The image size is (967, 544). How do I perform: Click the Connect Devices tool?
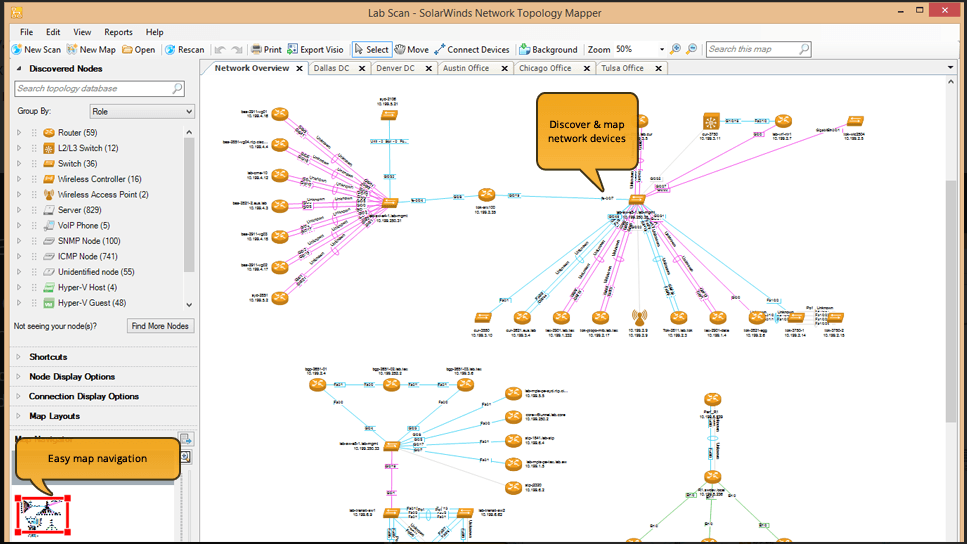tap(472, 49)
